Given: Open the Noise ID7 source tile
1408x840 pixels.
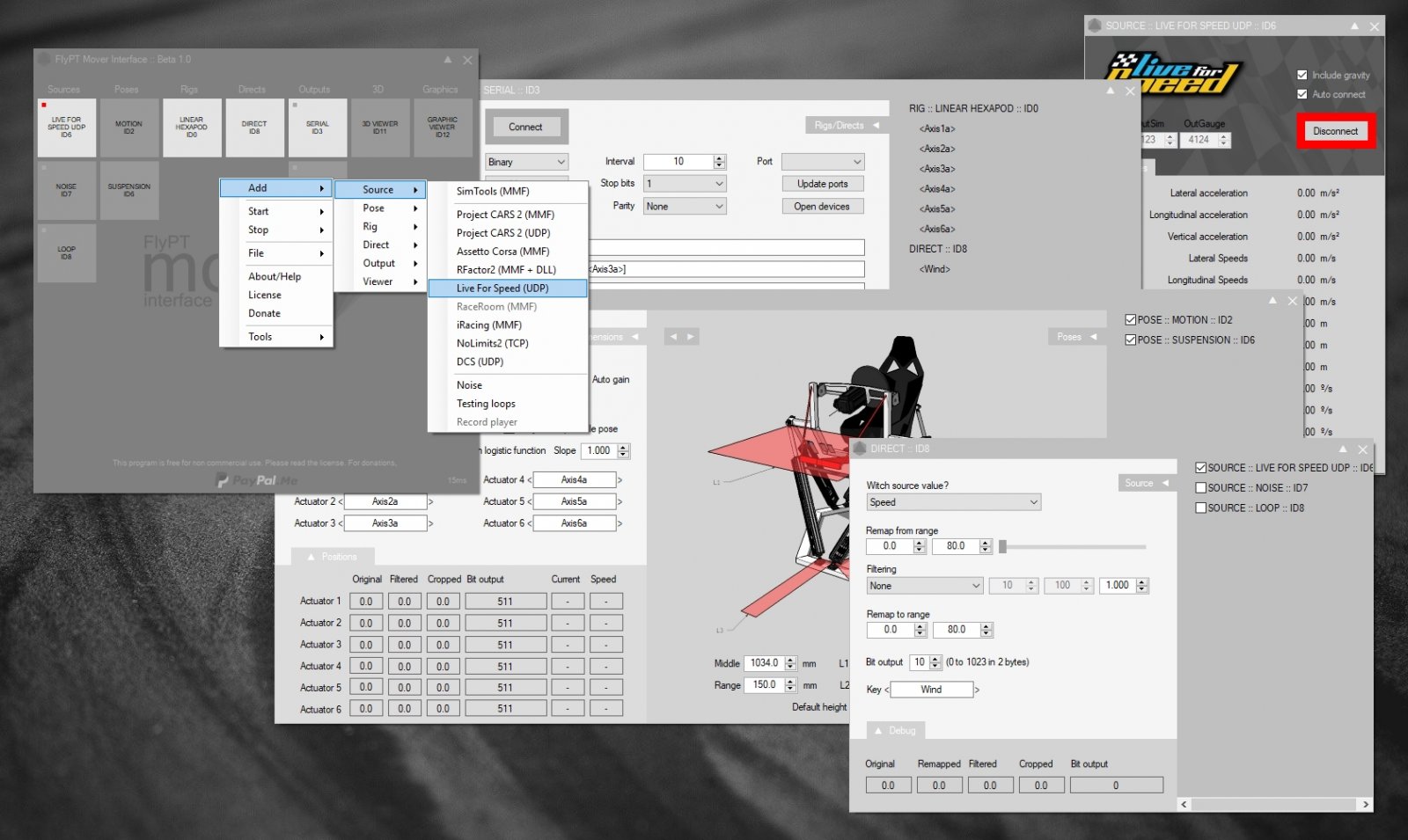Looking at the screenshot, I should click(x=67, y=190).
